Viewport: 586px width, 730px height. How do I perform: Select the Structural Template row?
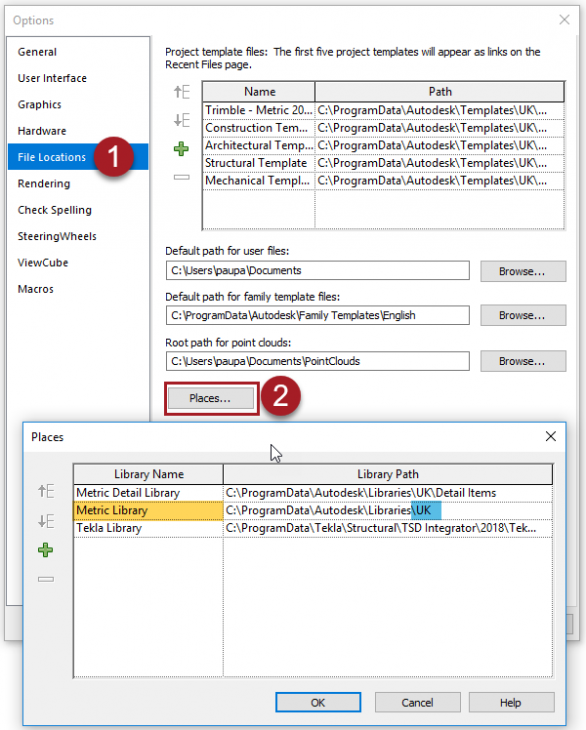[x=384, y=163]
